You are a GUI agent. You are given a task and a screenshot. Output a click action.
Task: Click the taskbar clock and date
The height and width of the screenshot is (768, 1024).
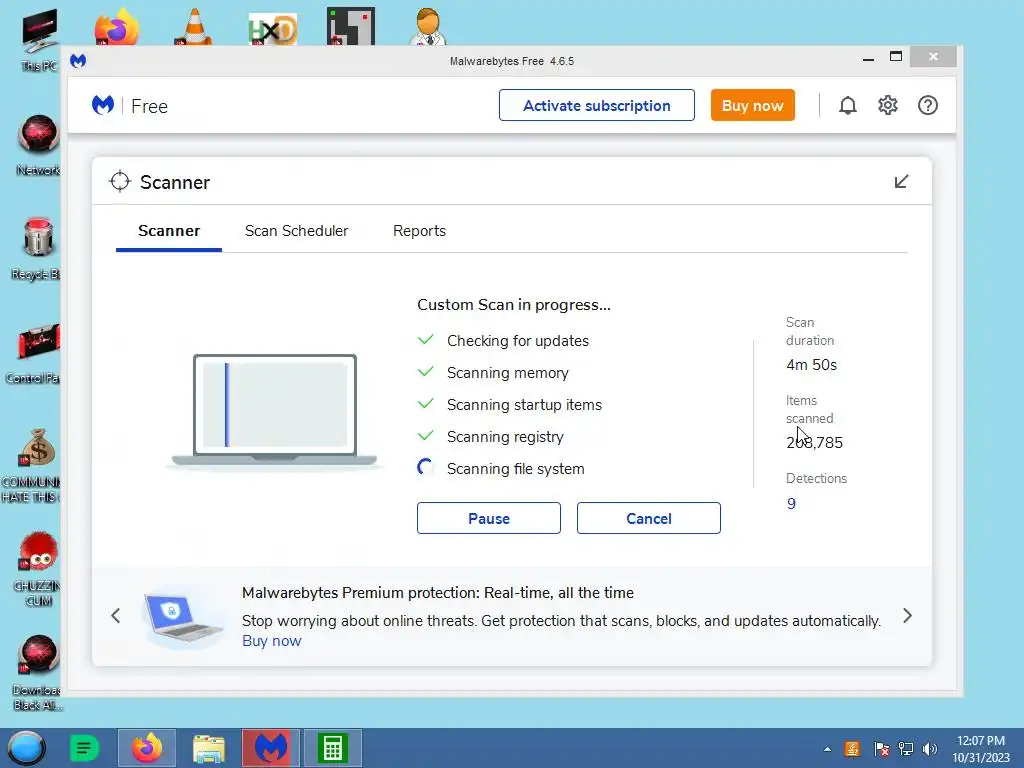981,749
